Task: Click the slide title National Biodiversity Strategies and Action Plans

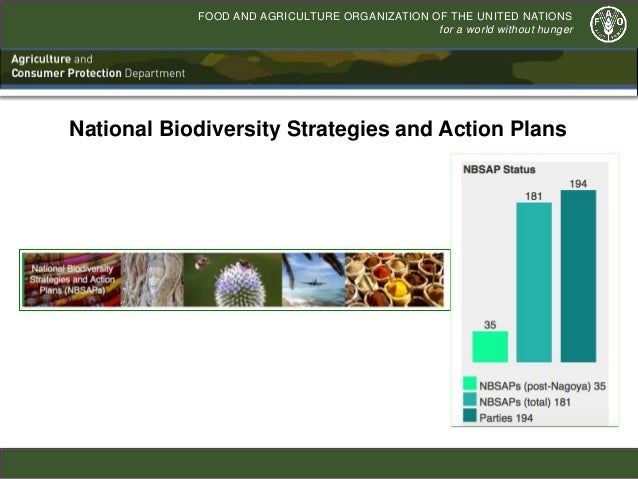Action: (x=318, y=129)
